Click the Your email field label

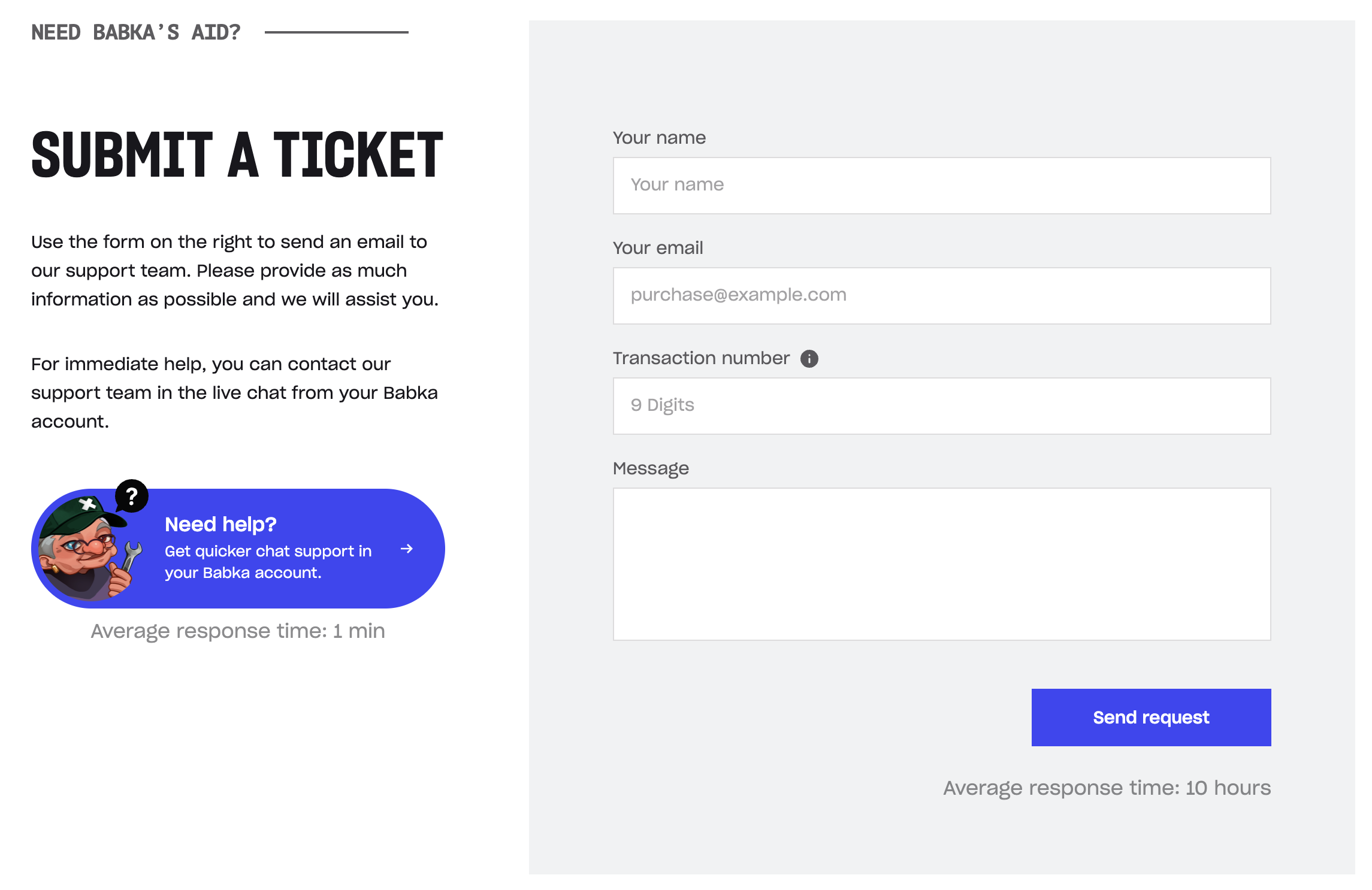tap(658, 248)
